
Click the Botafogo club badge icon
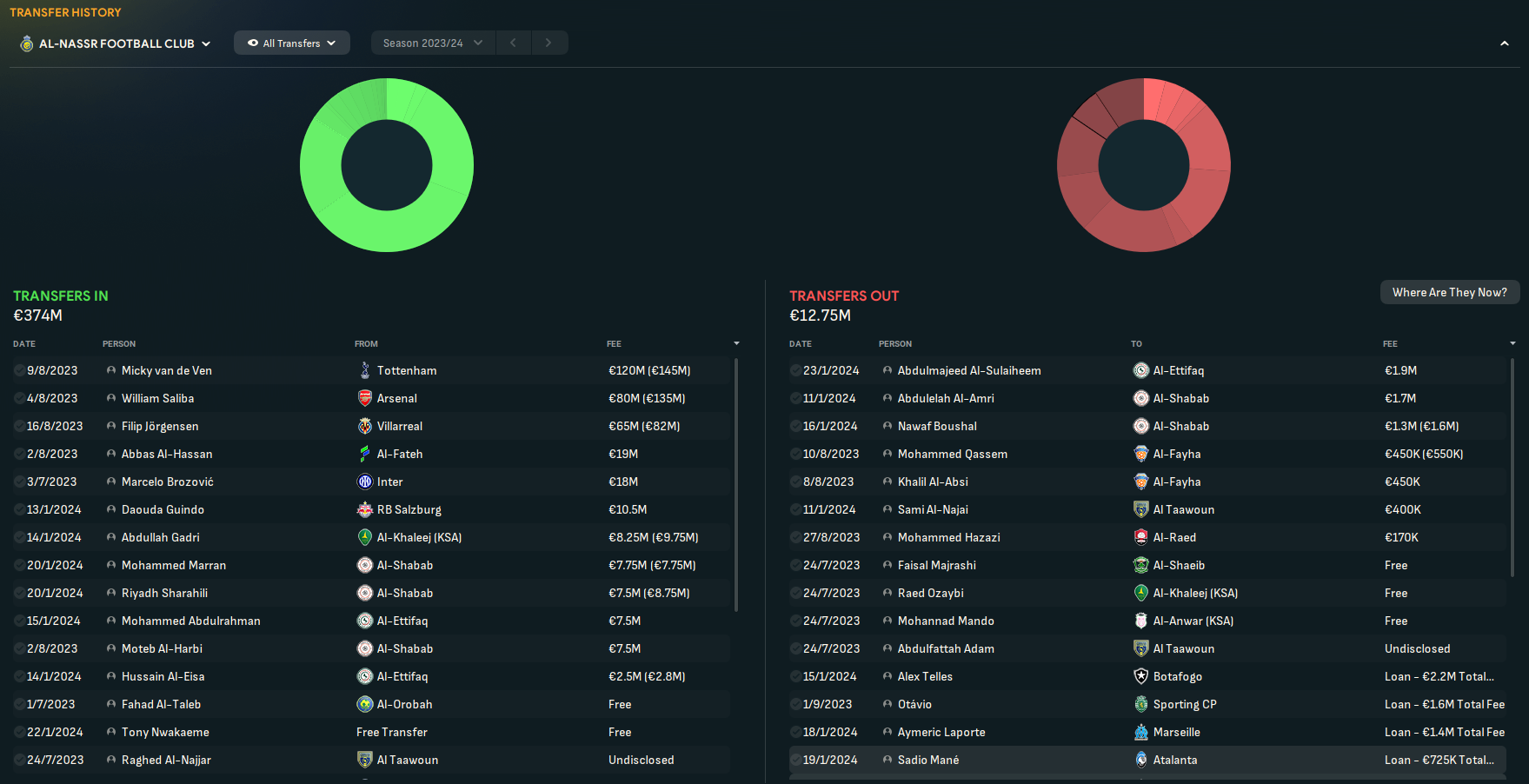coord(1141,676)
